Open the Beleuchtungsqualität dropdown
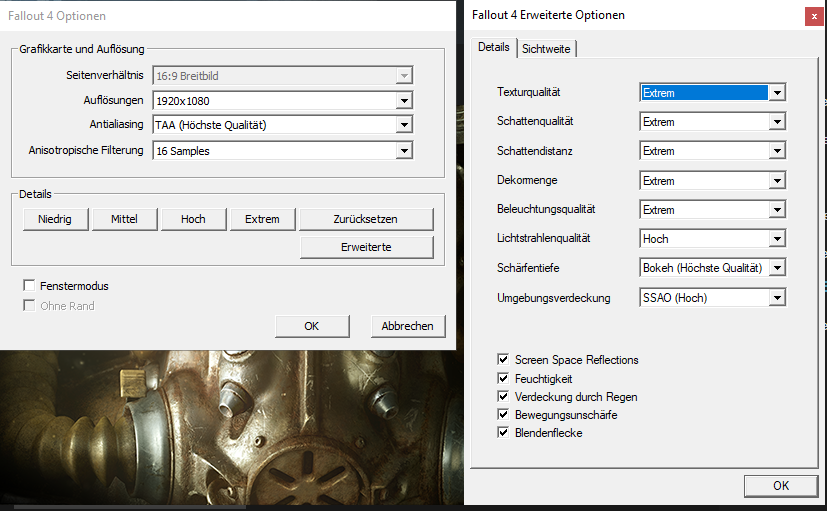The height and width of the screenshot is (511, 827). click(x=713, y=209)
